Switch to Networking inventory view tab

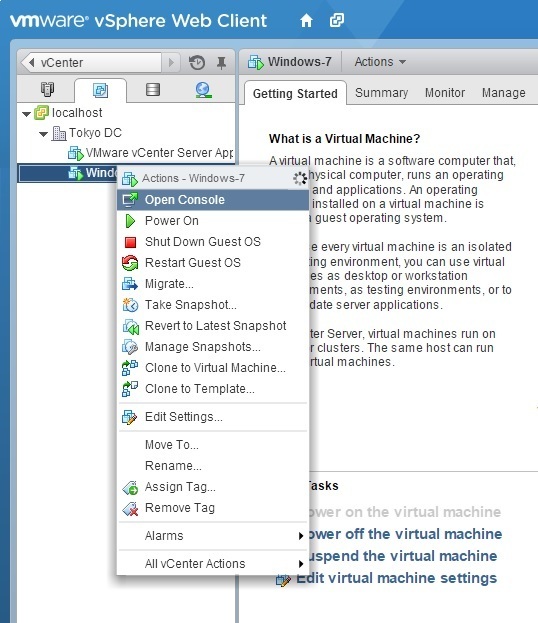tap(203, 90)
